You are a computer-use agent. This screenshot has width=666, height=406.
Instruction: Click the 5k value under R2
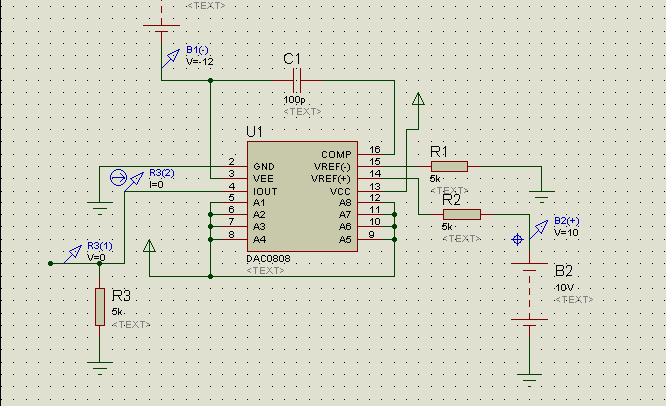tap(447, 226)
